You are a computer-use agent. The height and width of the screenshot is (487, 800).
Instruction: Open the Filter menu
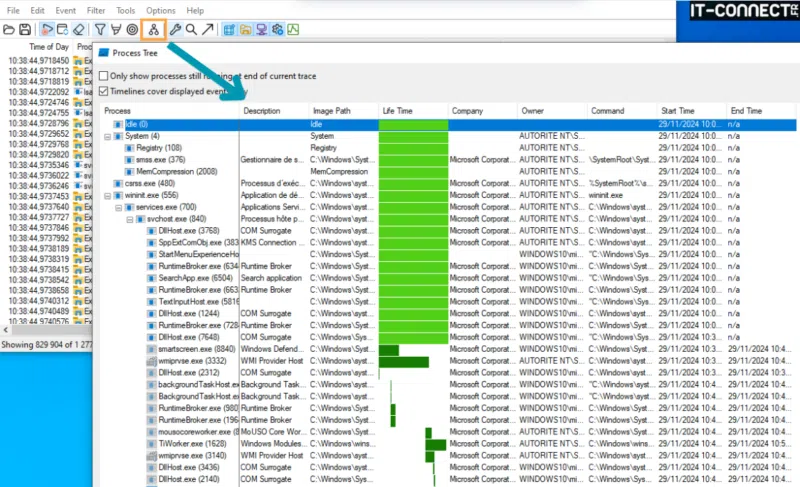(x=95, y=10)
